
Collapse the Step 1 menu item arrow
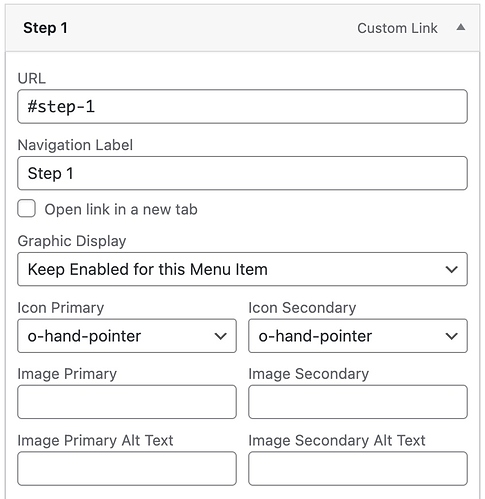(x=461, y=27)
